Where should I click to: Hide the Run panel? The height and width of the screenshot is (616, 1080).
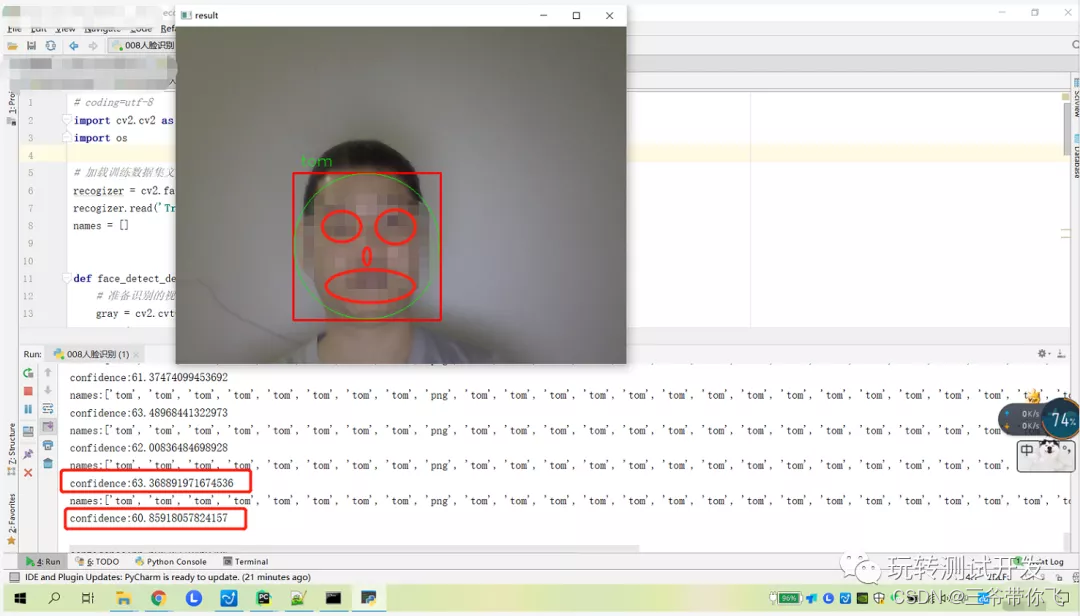(x=1061, y=353)
